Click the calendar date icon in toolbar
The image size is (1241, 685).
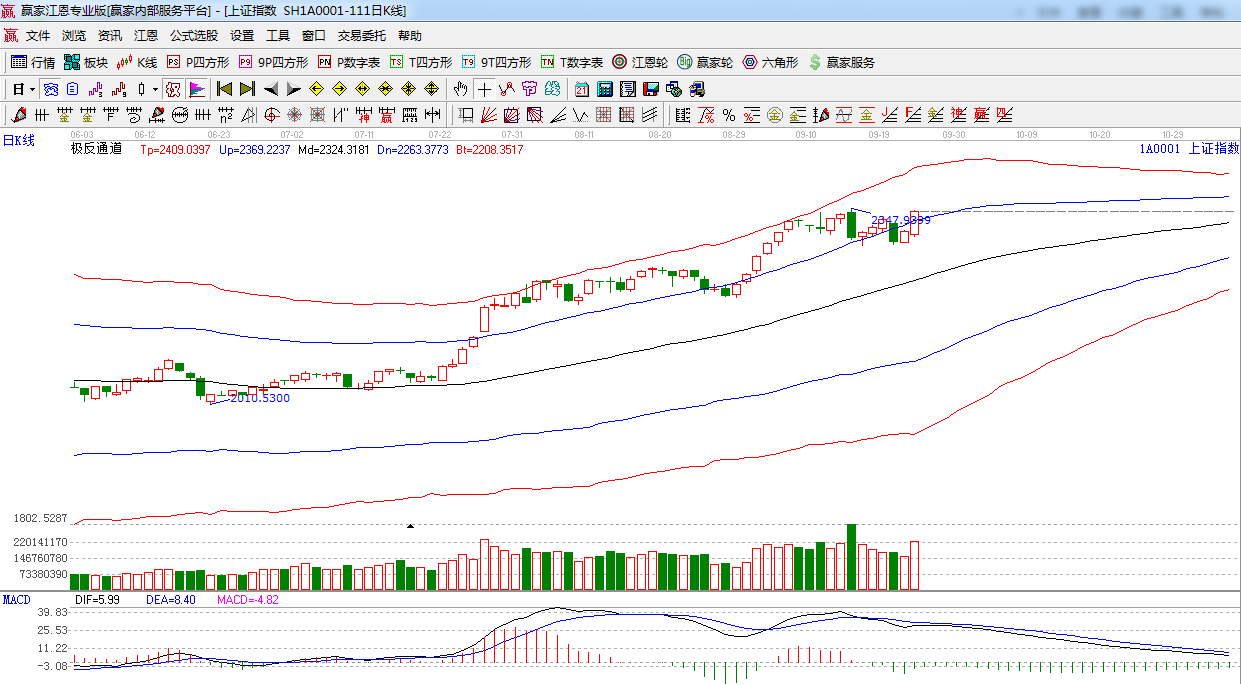click(581, 89)
